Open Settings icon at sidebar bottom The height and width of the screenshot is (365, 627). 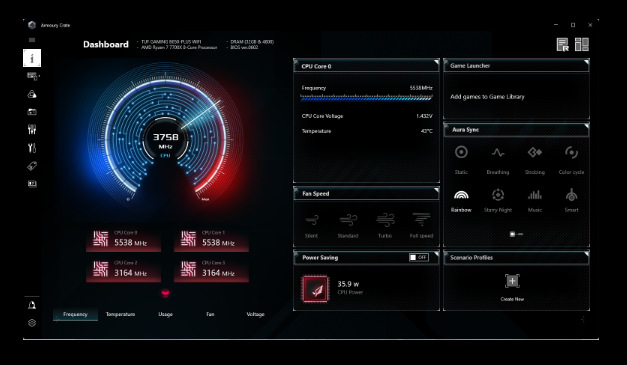click(x=32, y=323)
